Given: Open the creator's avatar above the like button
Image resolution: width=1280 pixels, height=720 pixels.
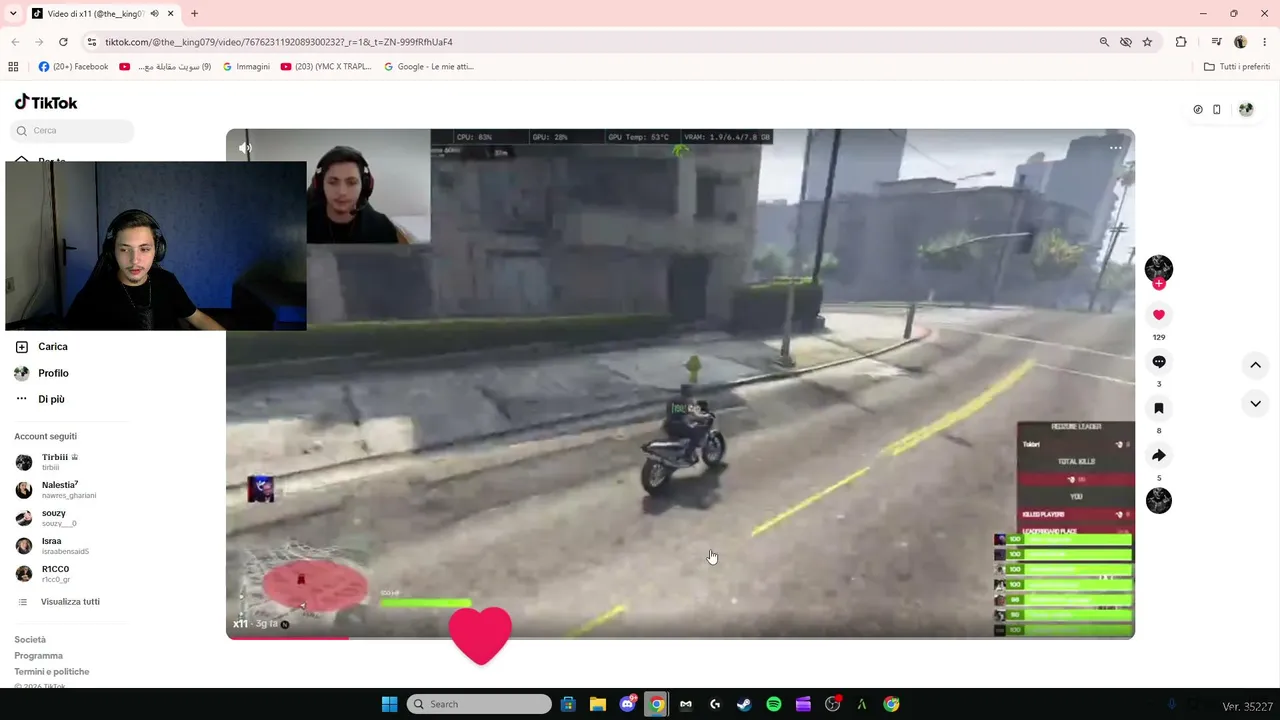Looking at the screenshot, I should coord(1159,267).
